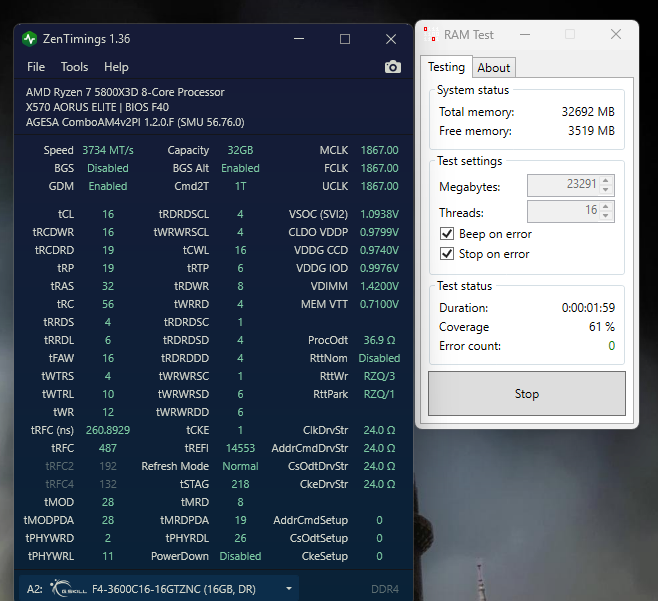Click the FCLK value 1867.00
658x601 pixels.
tap(379, 168)
